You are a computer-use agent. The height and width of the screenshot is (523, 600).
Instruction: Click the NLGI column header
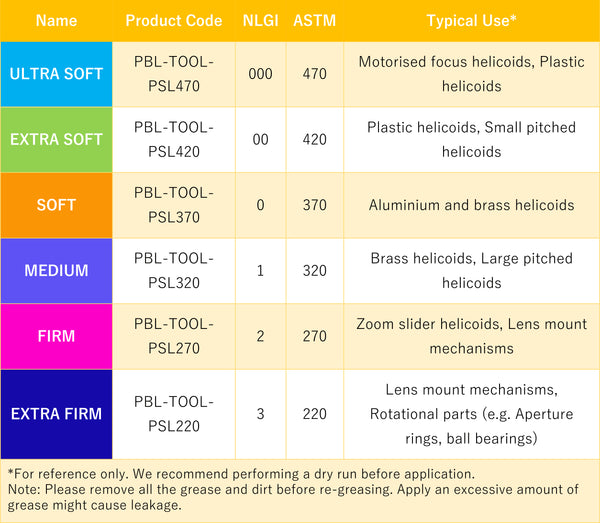260,21
